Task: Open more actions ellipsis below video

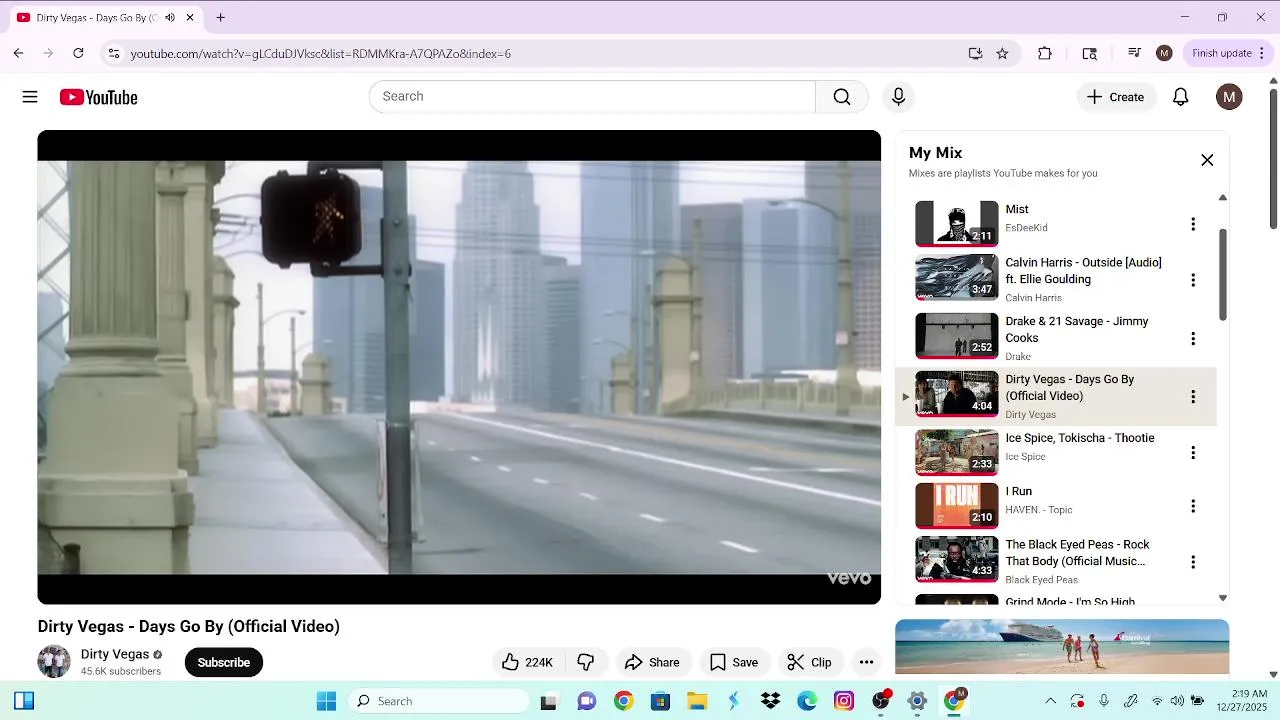Action: click(866, 662)
